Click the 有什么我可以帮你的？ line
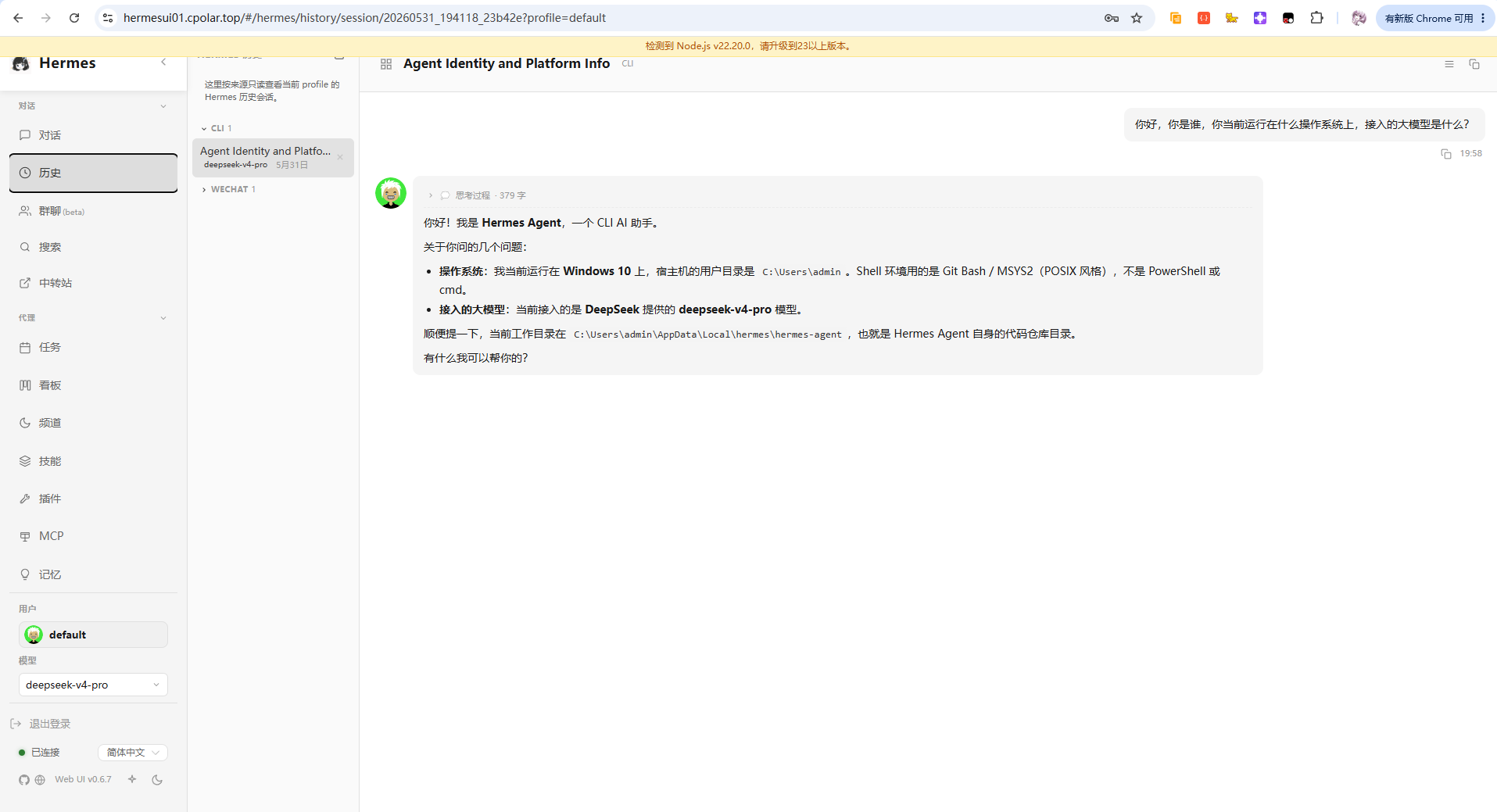Screen dimensions: 1497x812 pyautogui.click(x=476, y=358)
